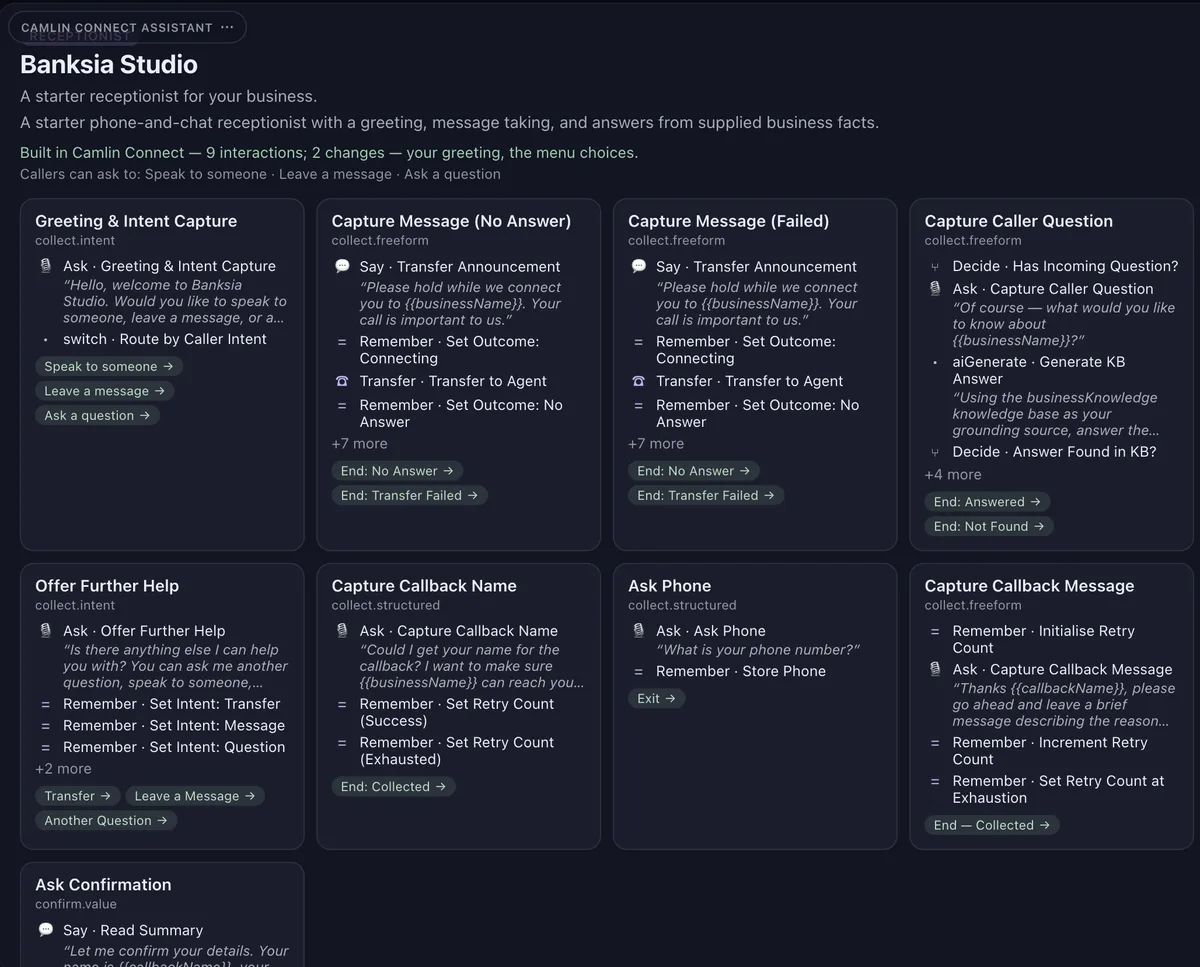Open the Camlin Connect Assistant ellipsis menu
Screen dimensions: 1200x967
pyautogui.click(x=227, y=28)
